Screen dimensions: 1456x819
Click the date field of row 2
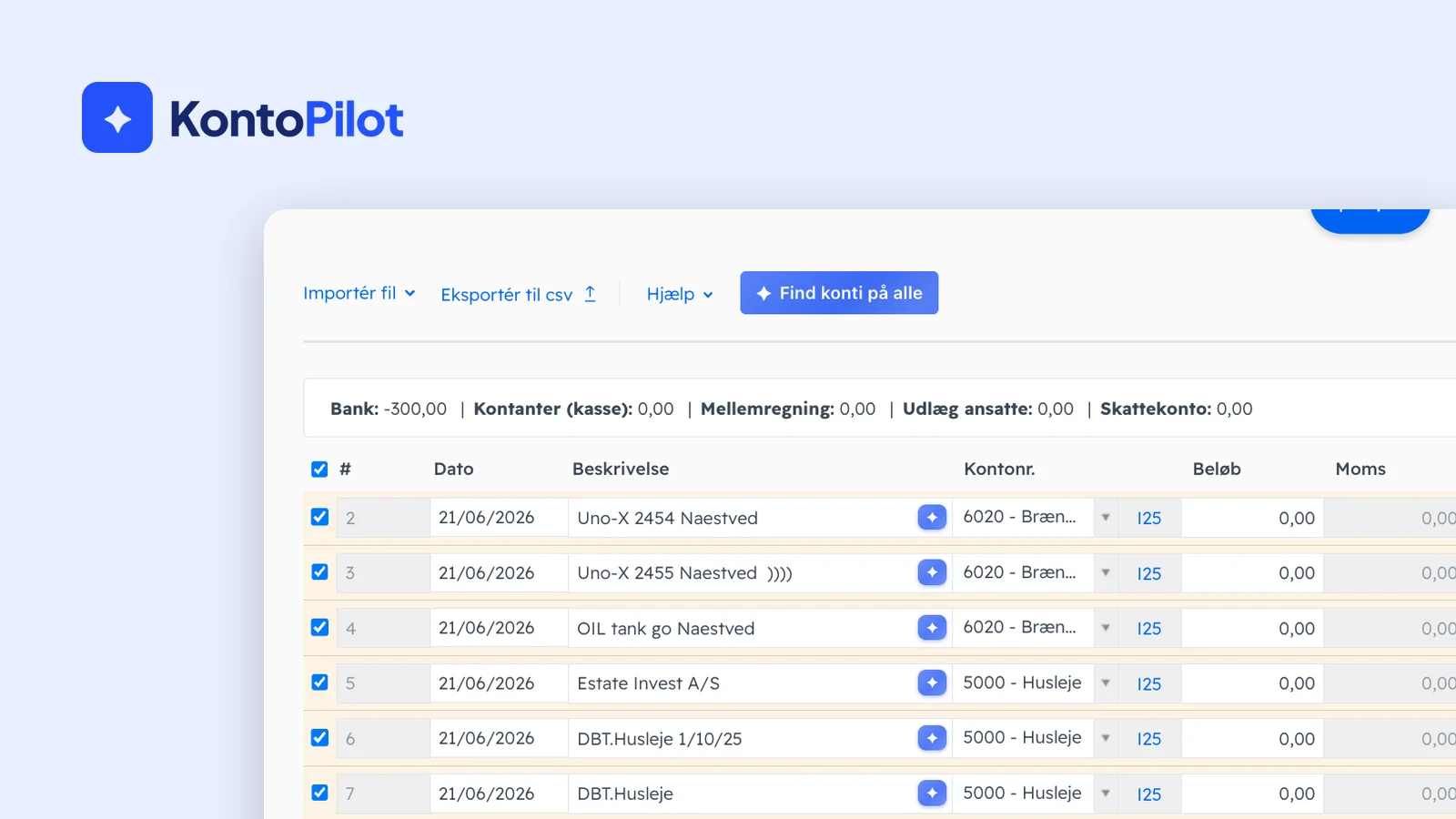pyautogui.click(x=499, y=517)
